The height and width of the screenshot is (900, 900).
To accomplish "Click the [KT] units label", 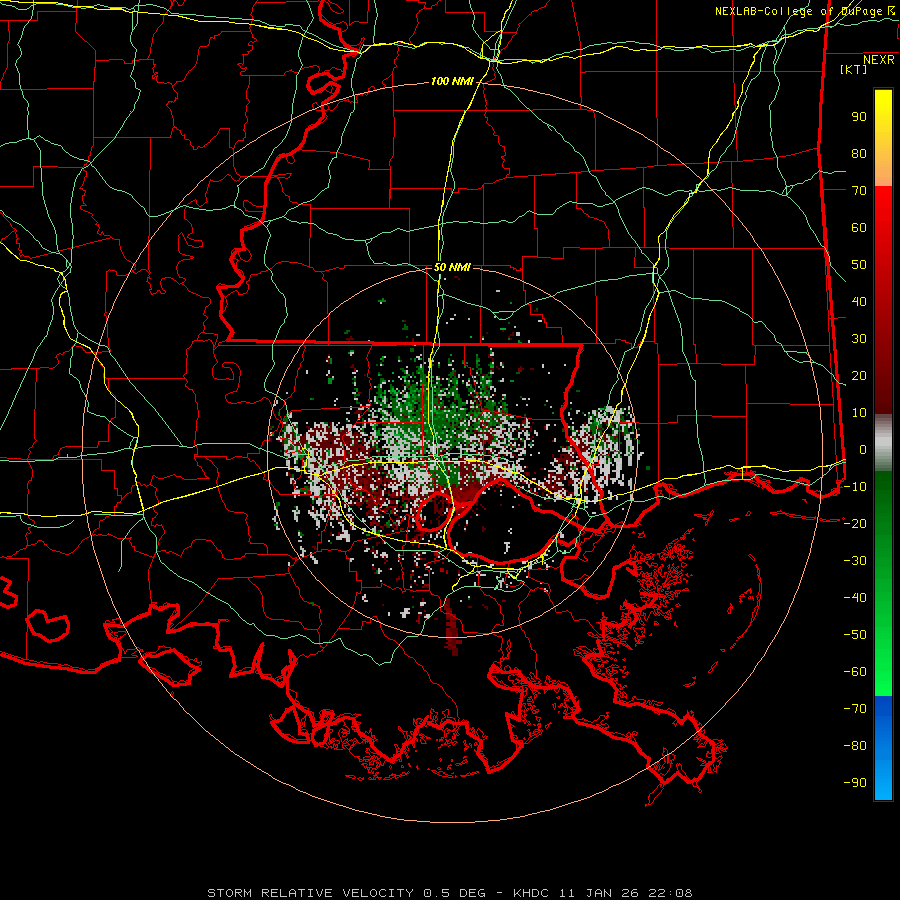I will (x=854, y=69).
